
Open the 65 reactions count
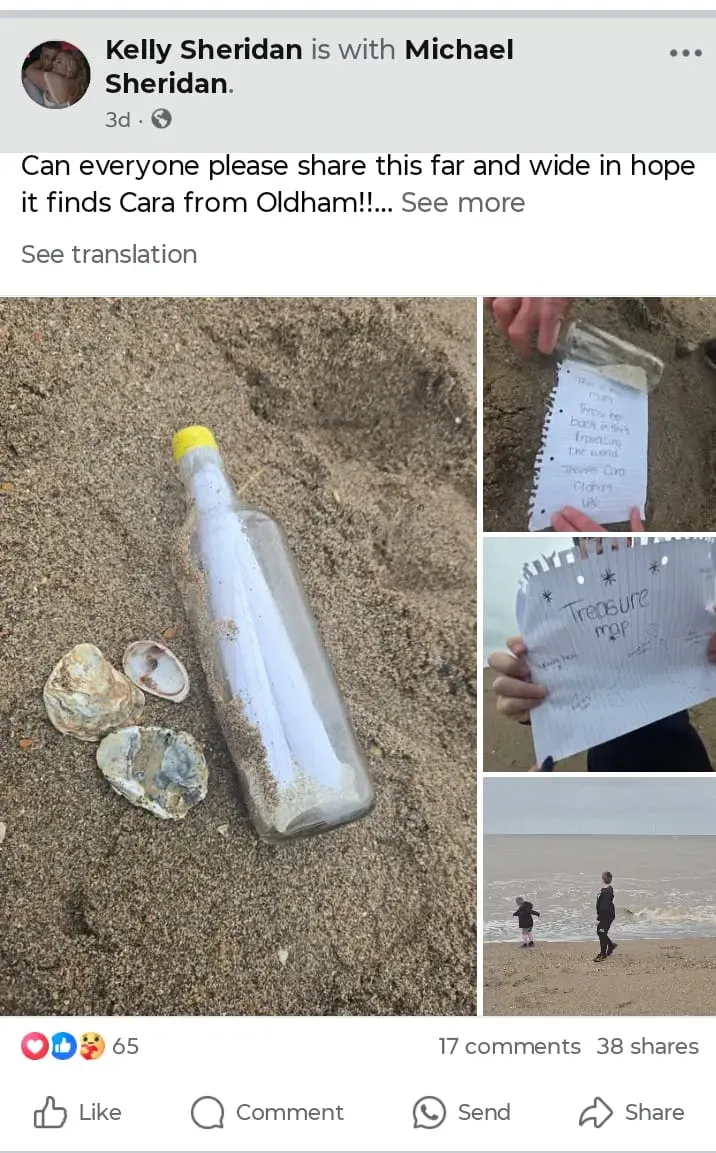coord(126,1046)
